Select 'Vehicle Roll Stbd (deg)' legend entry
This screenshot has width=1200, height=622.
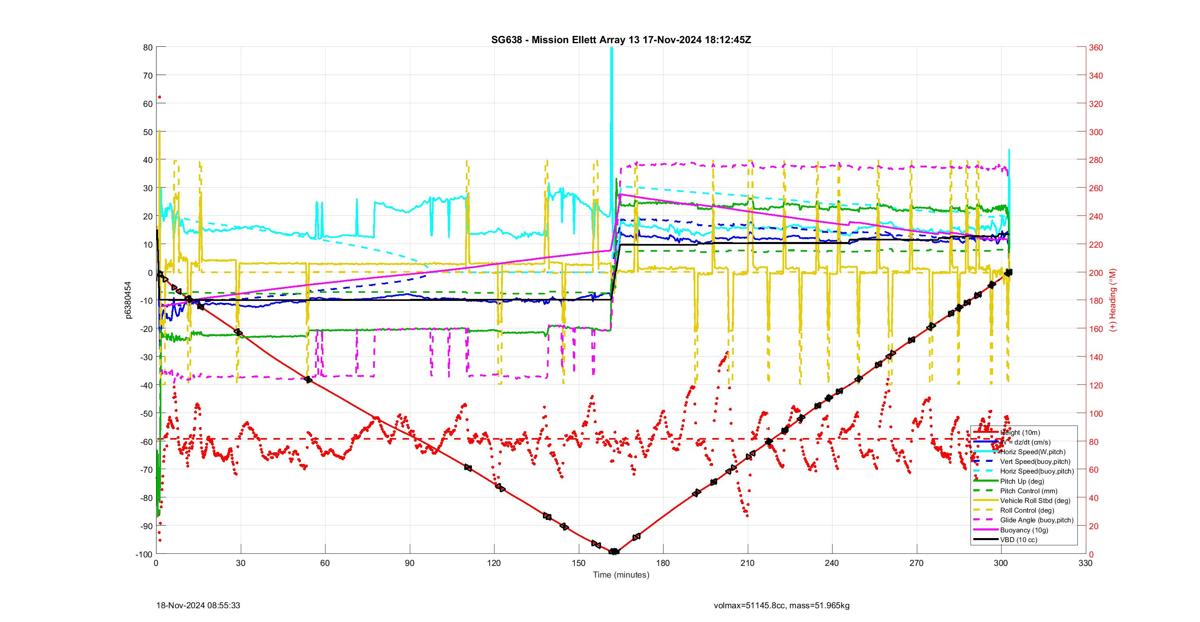point(1035,500)
